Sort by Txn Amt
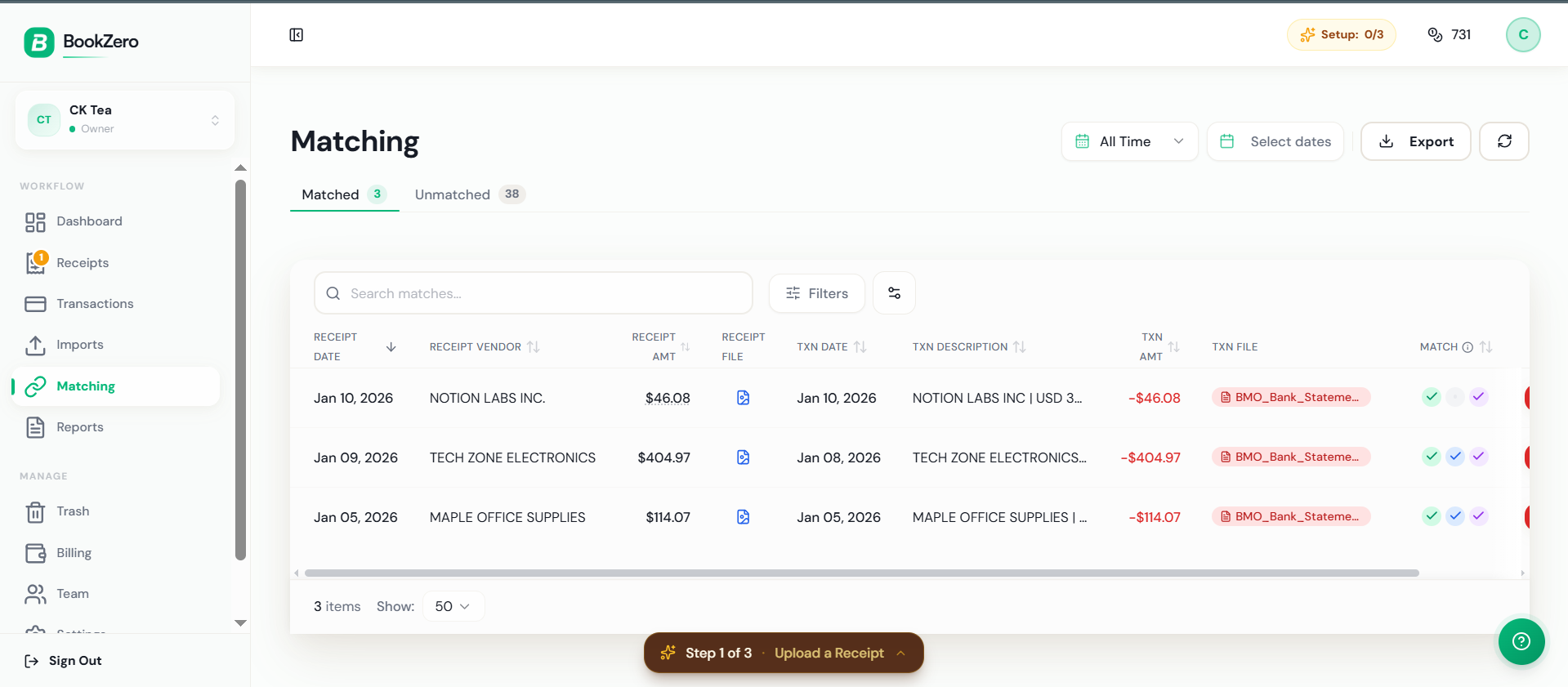This screenshot has width=1568, height=687. coord(1173,347)
